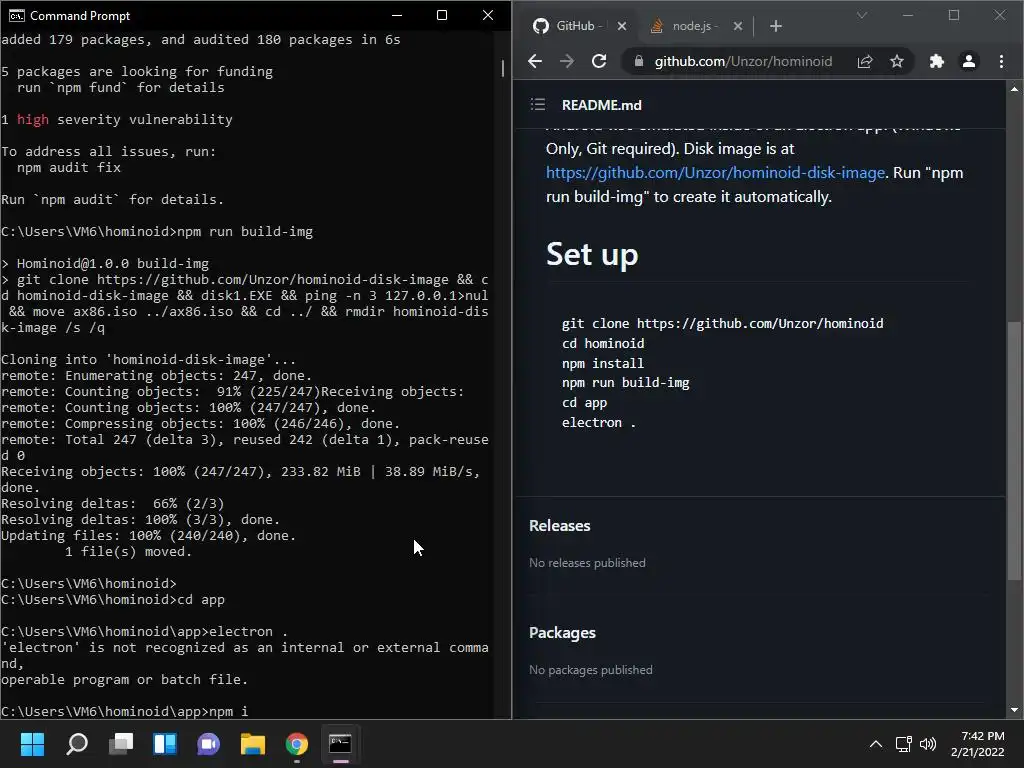
Task: Open Chrome tab search chevron
Action: click(x=862, y=15)
